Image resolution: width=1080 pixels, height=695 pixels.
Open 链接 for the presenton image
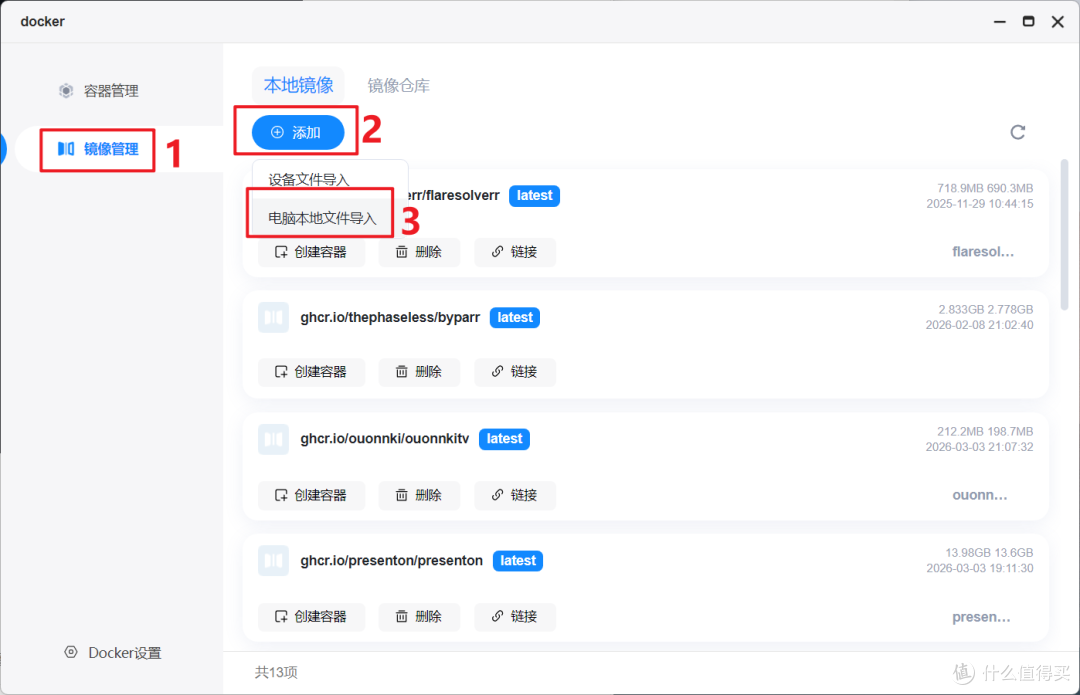(x=515, y=616)
